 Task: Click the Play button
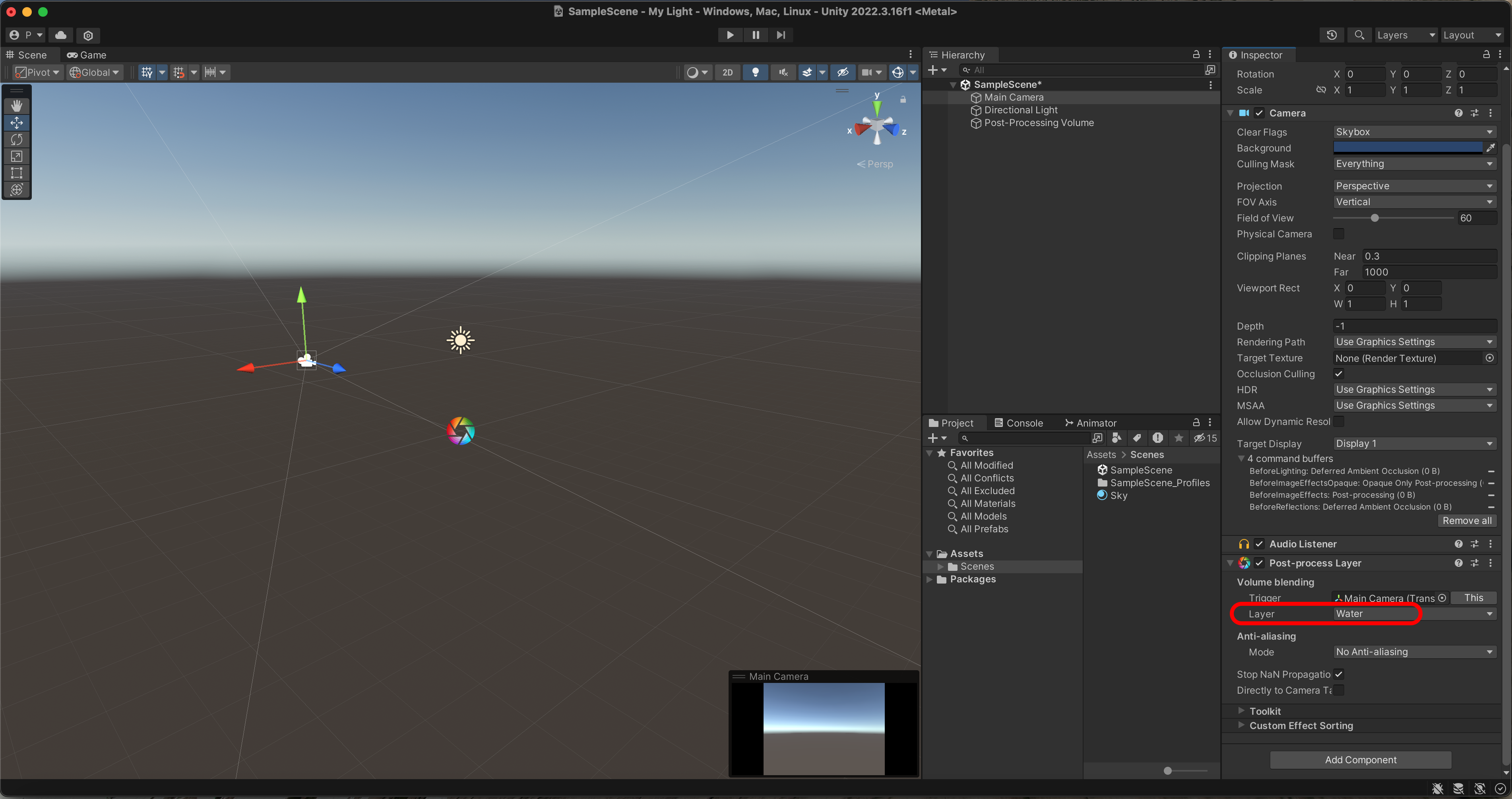[x=730, y=35]
